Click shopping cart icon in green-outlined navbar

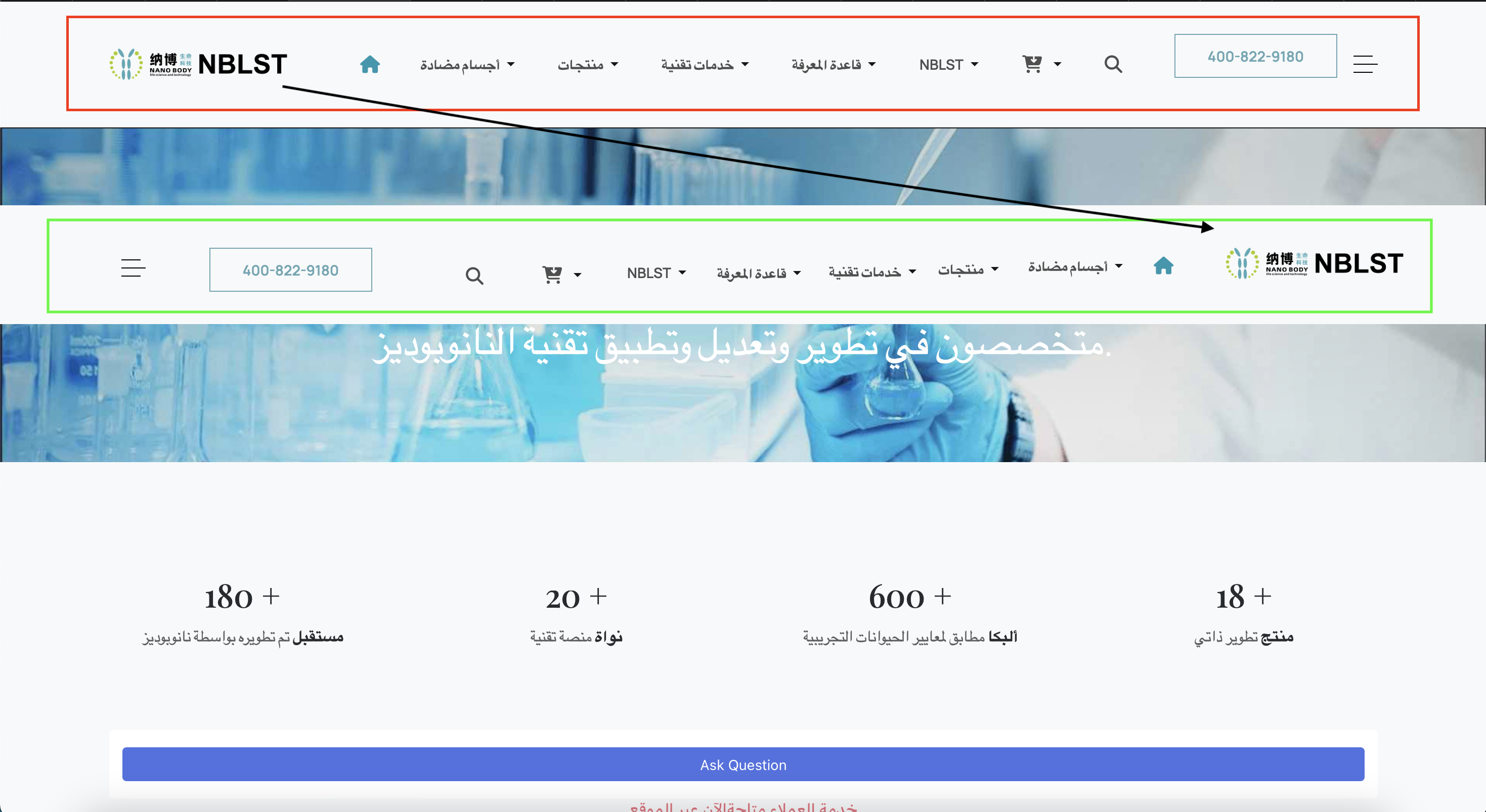coord(552,275)
